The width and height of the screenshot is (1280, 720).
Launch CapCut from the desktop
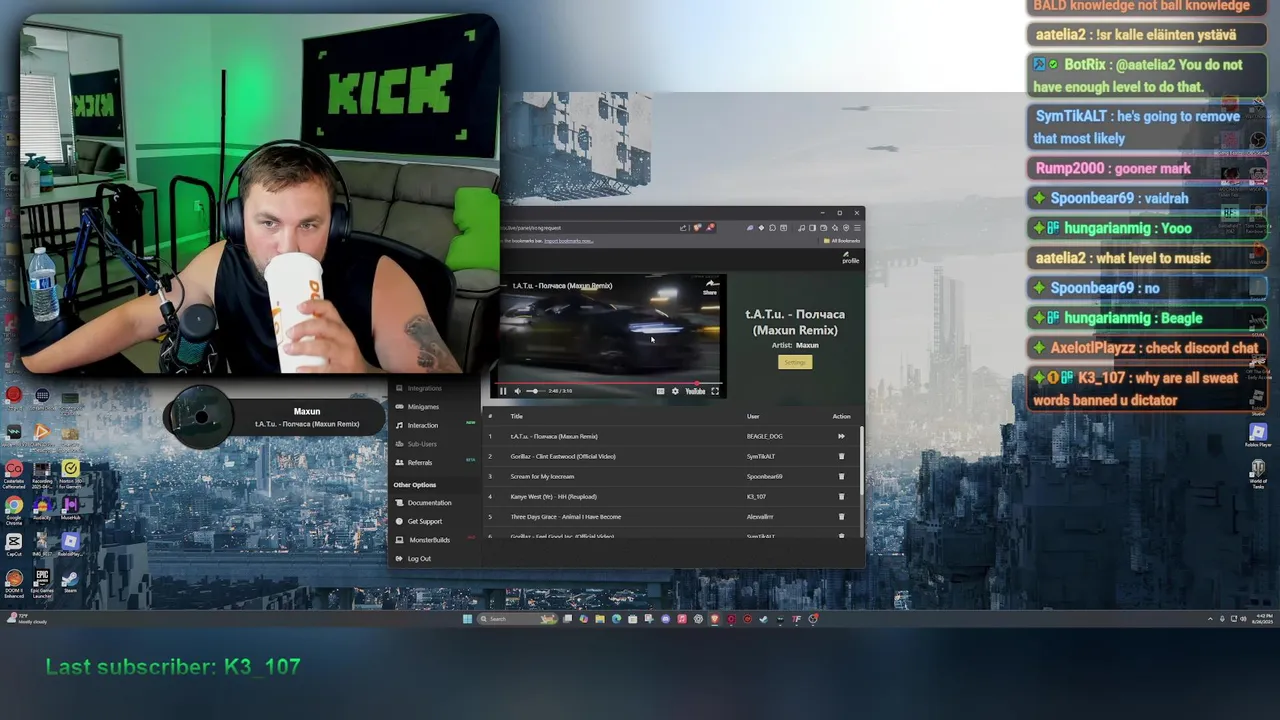point(14,545)
